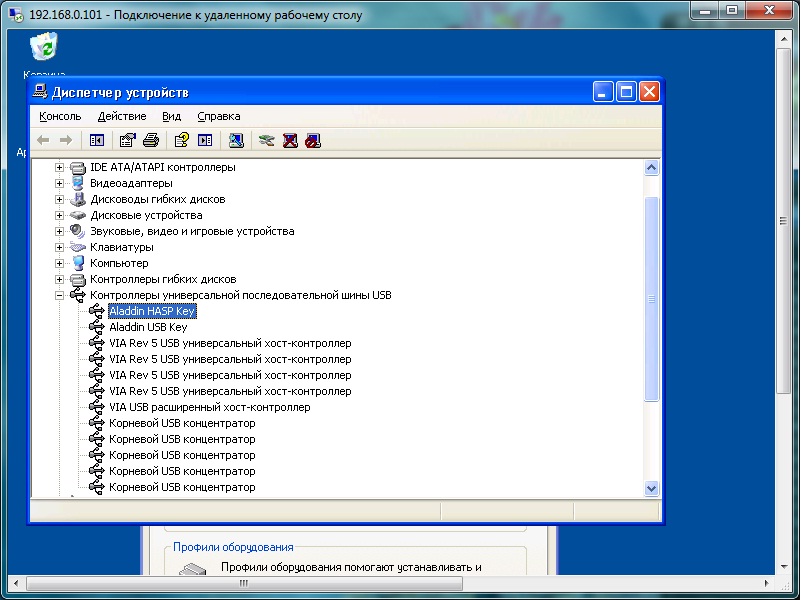Image resolution: width=804 pixels, height=600 pixels.
Task: Click the Контроллеры гибких дисков icon
Action: pos(78,279)
